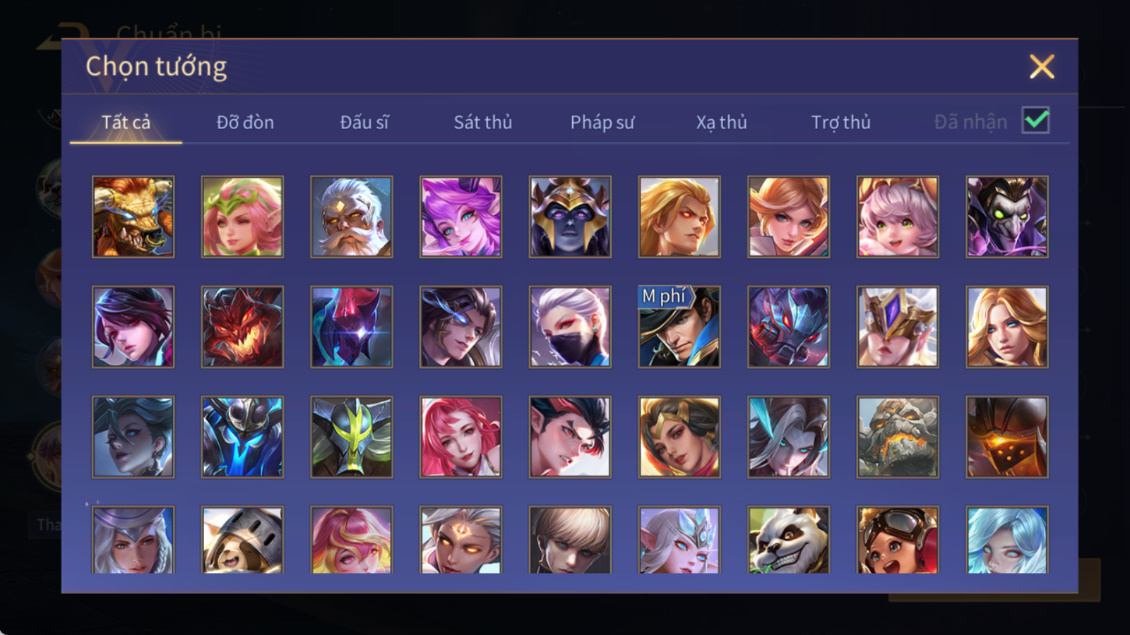
Task: Choose the red demon face hero
Action: (242, 327)
